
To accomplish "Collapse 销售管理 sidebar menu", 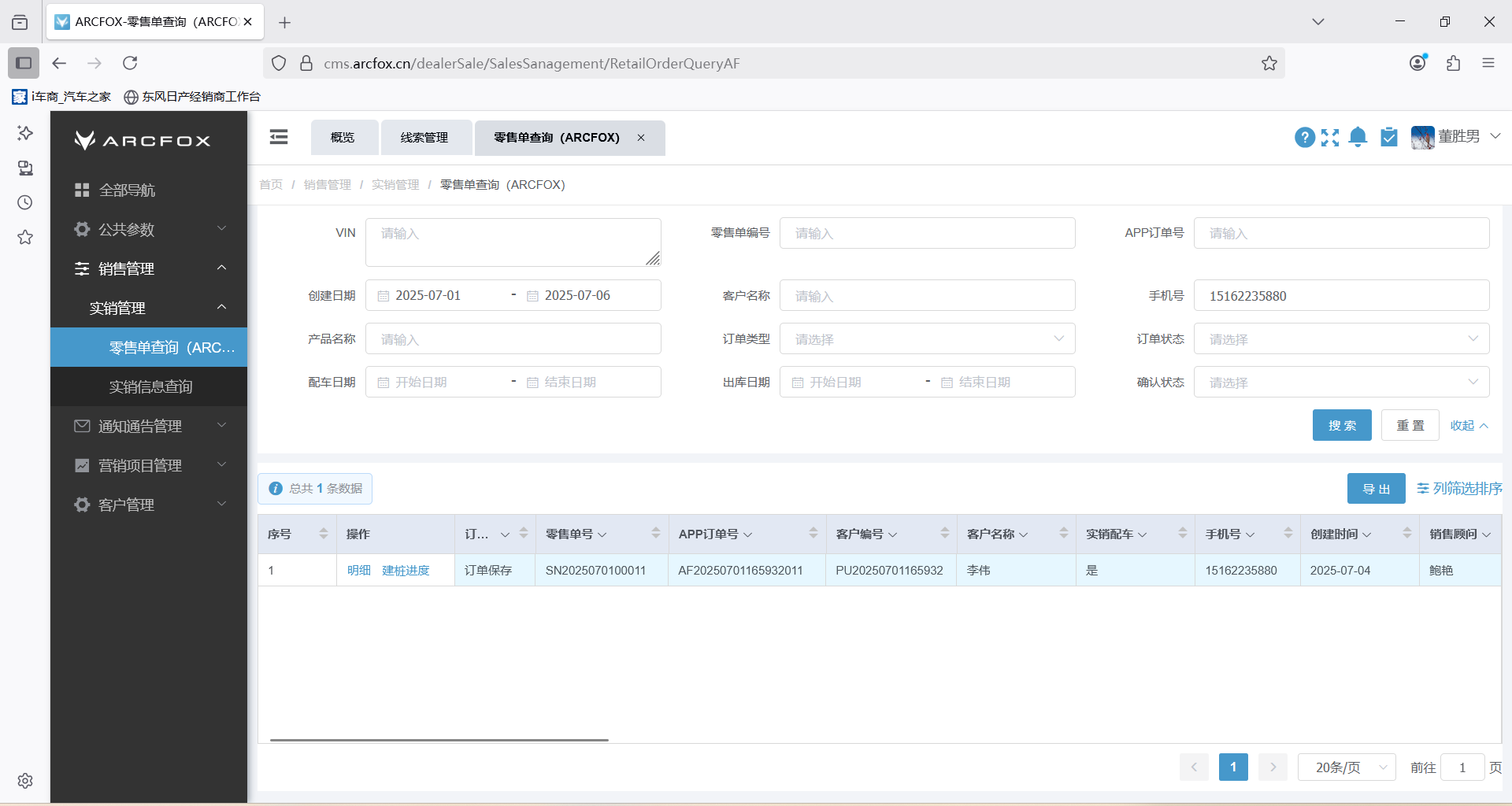I will (149, 268).
